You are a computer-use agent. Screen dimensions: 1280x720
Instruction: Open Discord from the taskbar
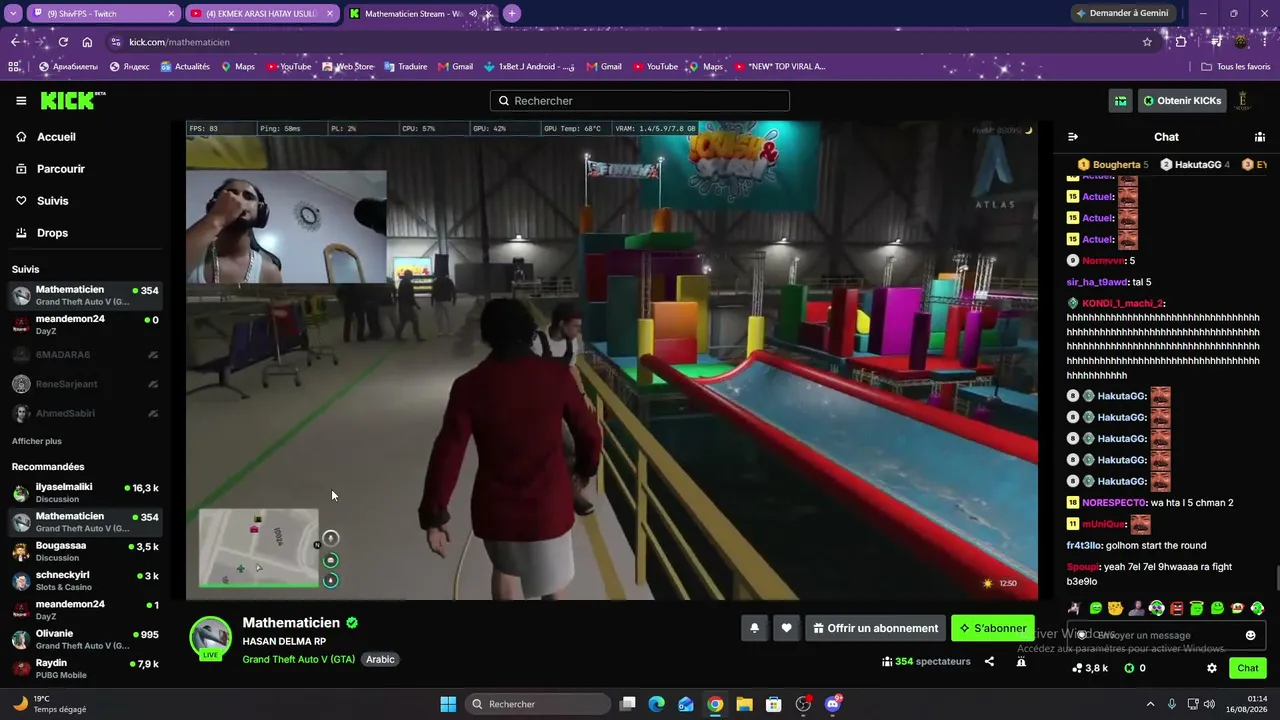(833, 704)
